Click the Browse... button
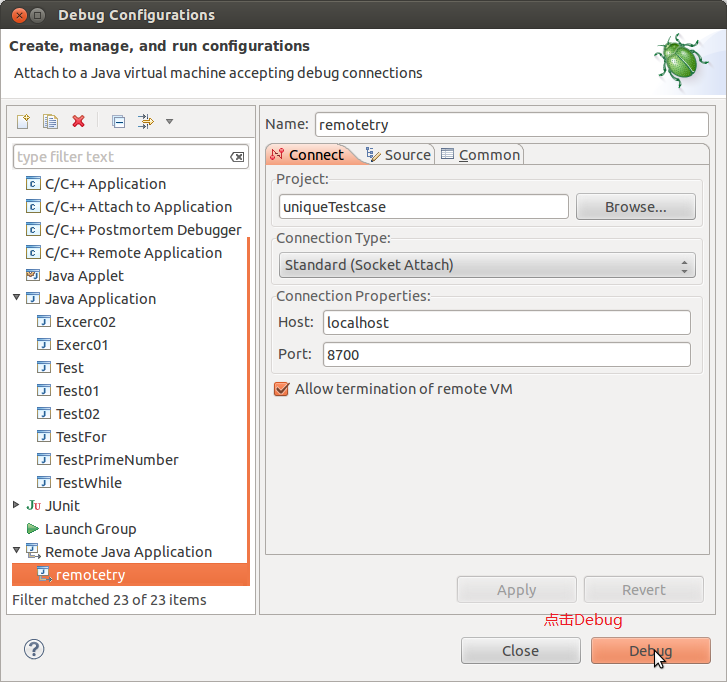Image resolution: width=727 pixels, height=682 pixels. point(636,207)
